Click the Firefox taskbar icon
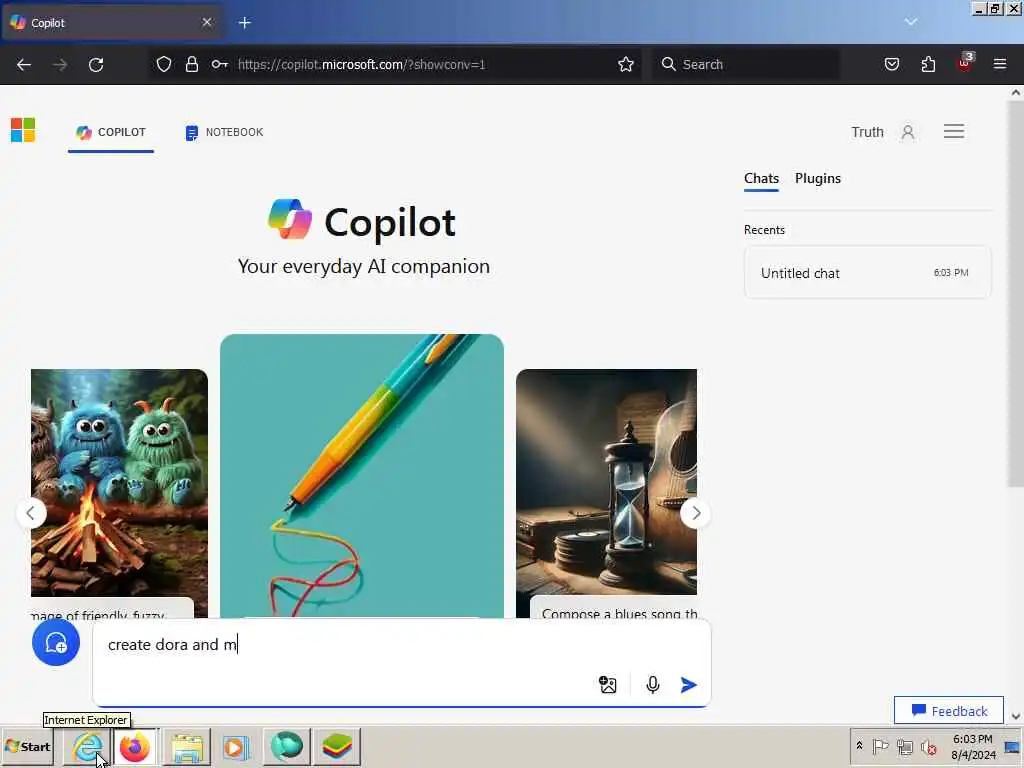The width and height of the screenshot is (1024, 768). click(x=135, y=747)
